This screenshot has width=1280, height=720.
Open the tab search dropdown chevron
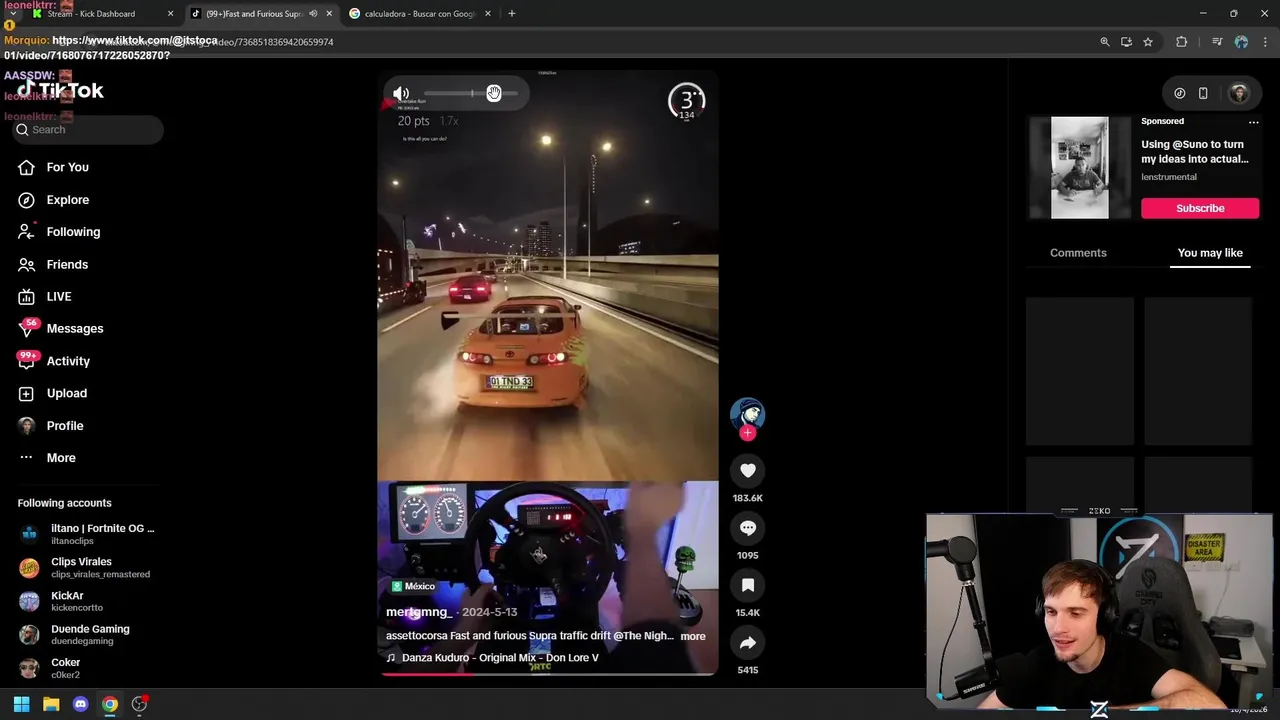click(x=12, y=14)
